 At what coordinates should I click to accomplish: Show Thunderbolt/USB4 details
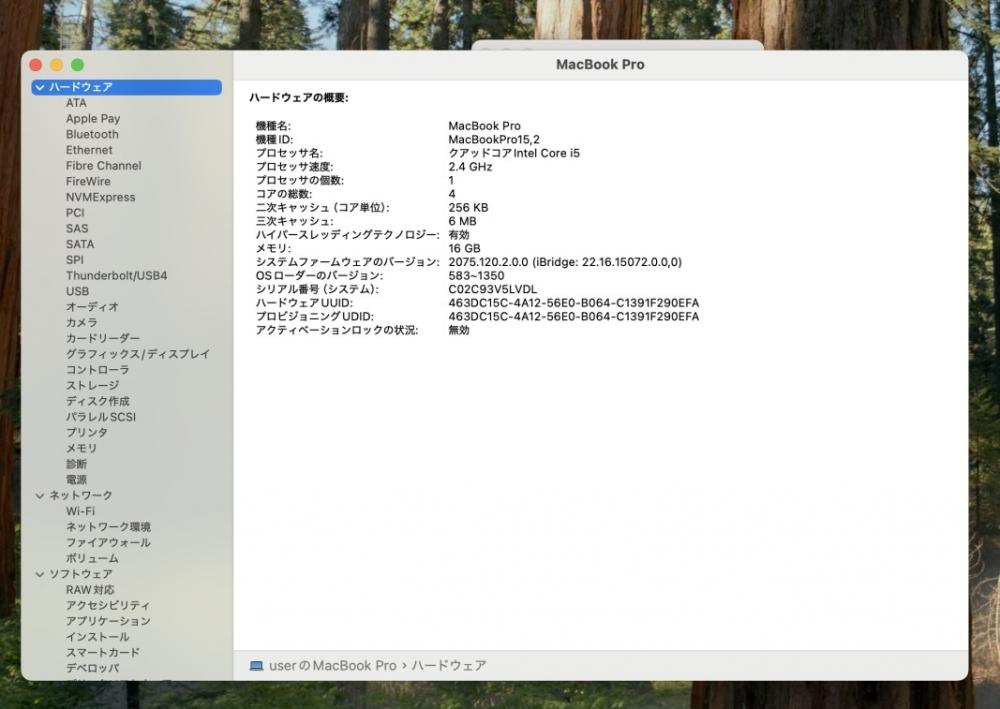[116, 276]
